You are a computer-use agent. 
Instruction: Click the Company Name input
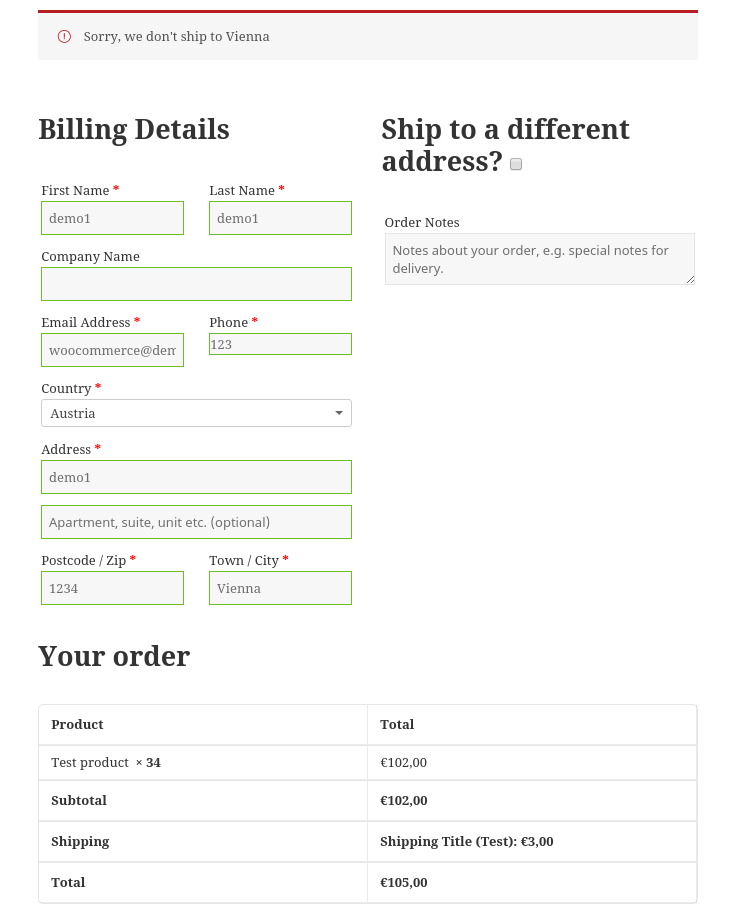[x=196, y=284]
